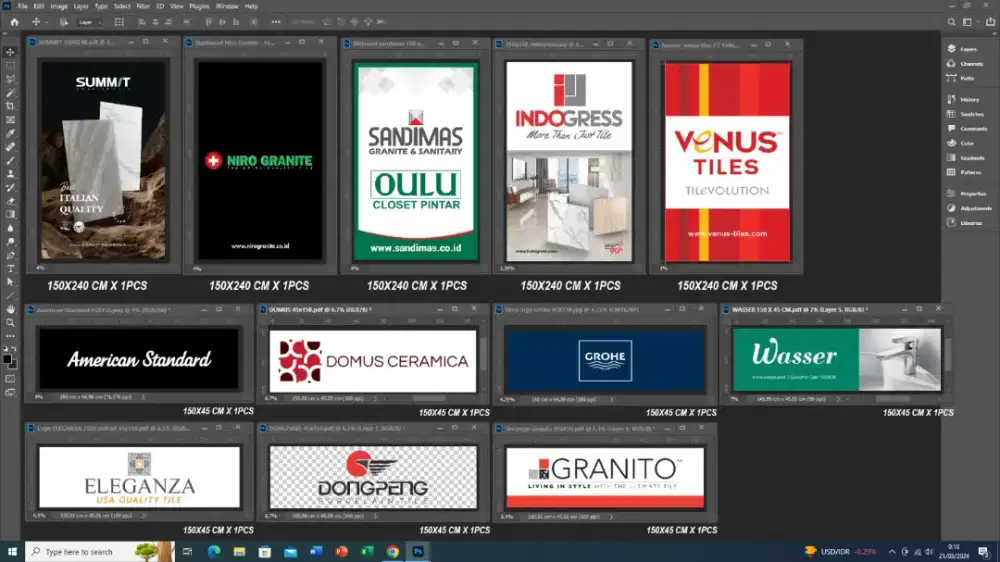This screenshot has width=1000, height=562.
Task: Click the Search icon at top right
Action: (952, 22)
